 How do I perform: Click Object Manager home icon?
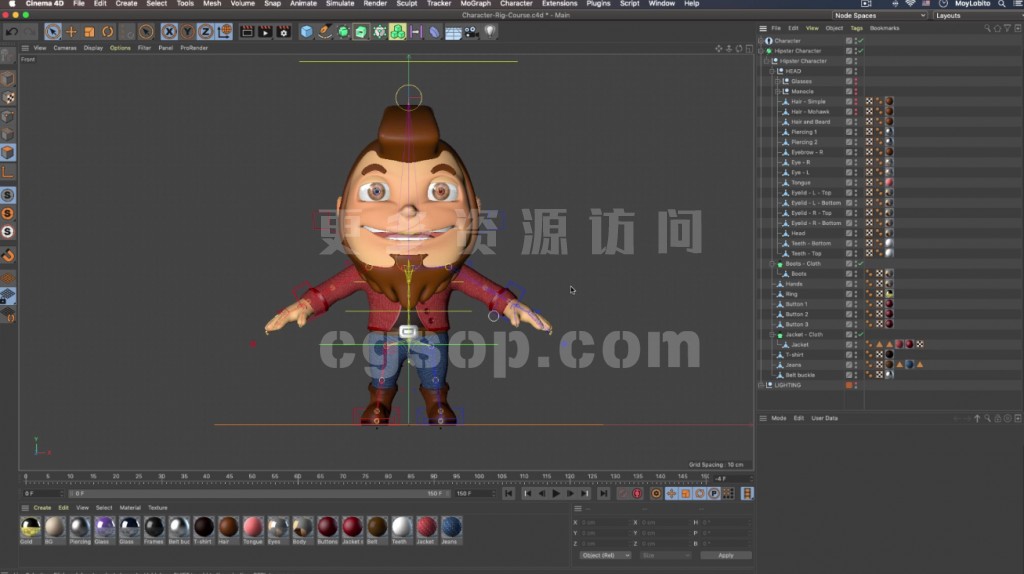997,28
